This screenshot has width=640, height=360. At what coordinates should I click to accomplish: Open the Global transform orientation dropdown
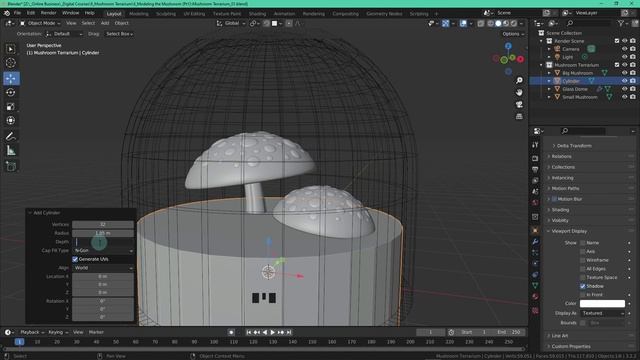(231, 23)
